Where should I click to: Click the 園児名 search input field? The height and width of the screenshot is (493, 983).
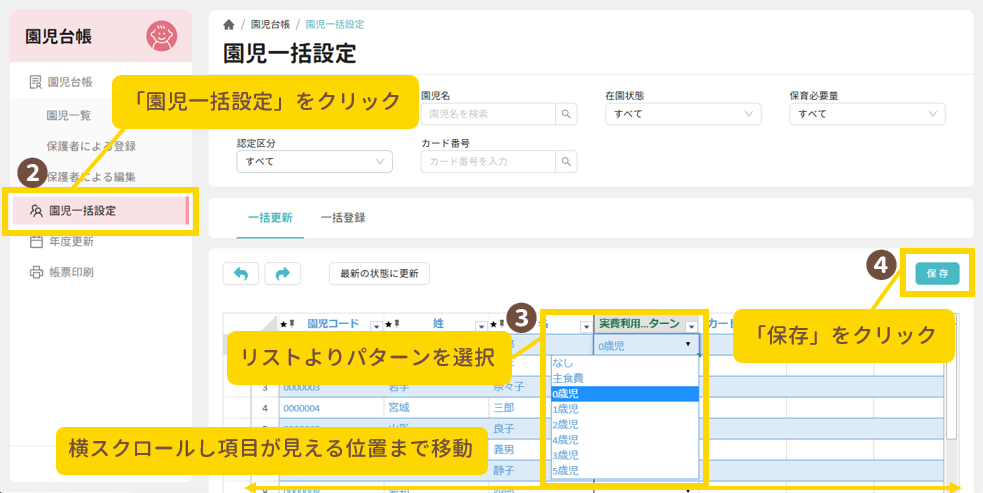[x=488, y=114]
